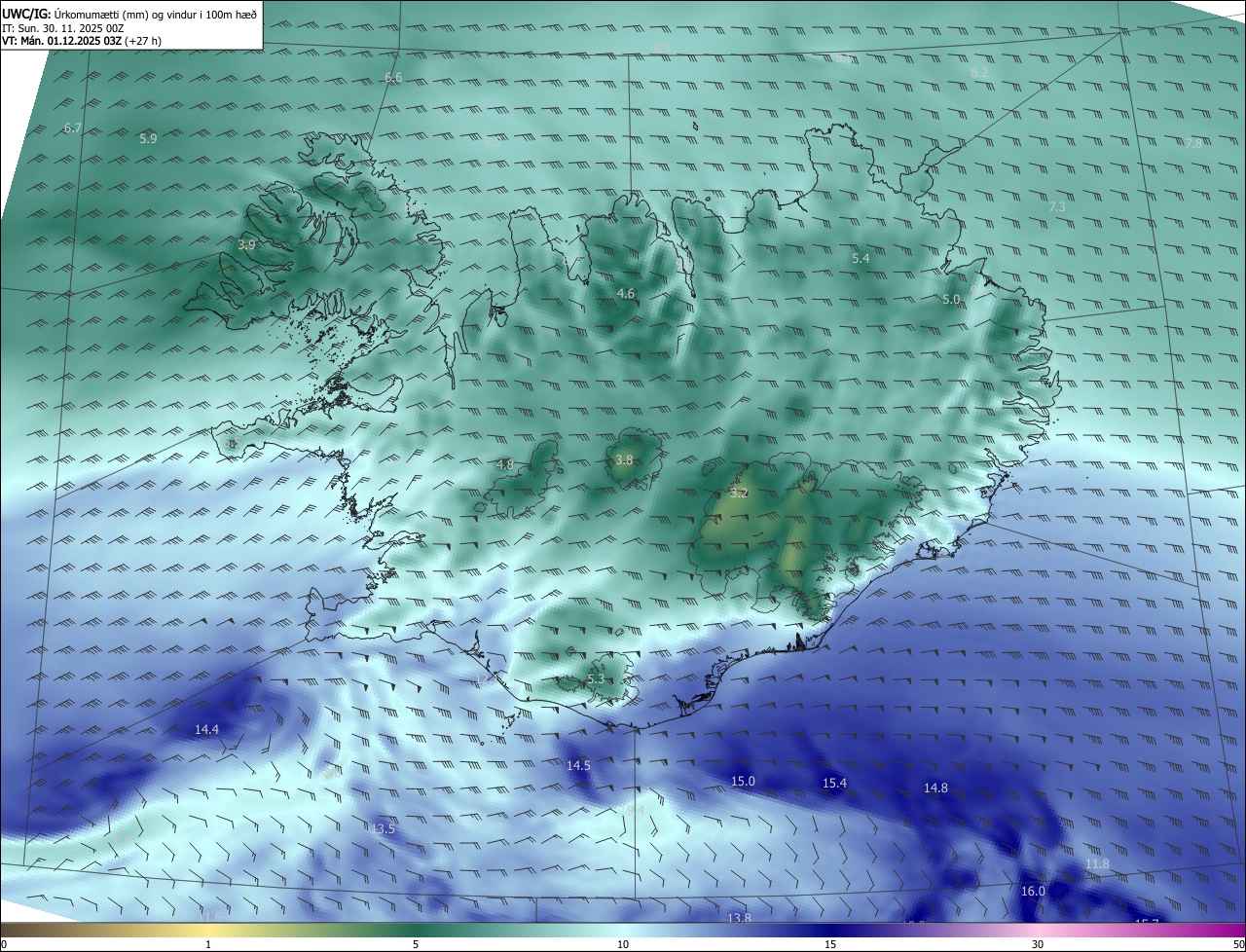The height and width of the screenshot is (952, 1246).
Task: Click the 6.6 value north of the Westfjords
Action: (x=393, y=77)
